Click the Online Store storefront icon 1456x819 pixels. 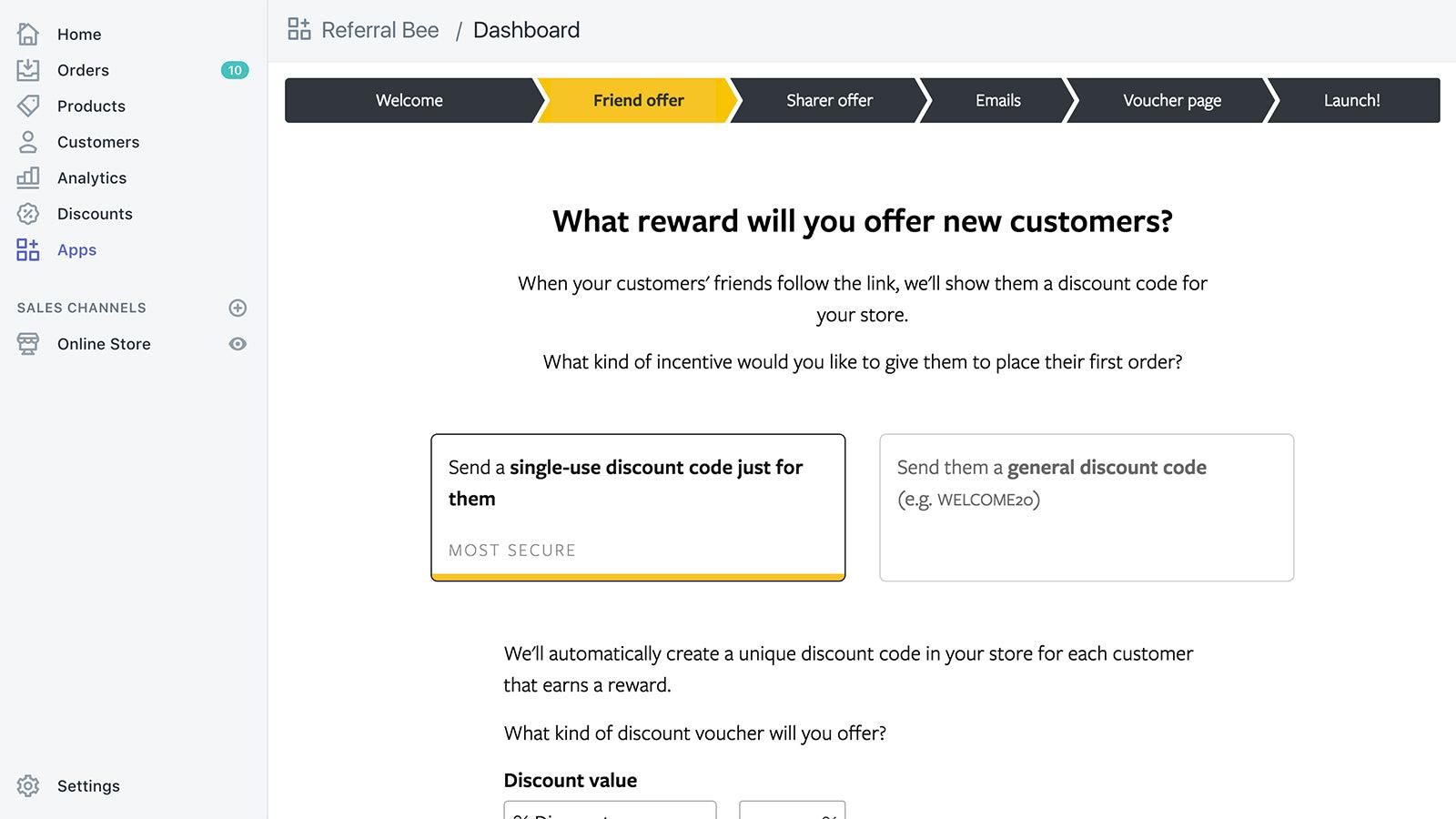pyautogui.click(x=28, y=344)
